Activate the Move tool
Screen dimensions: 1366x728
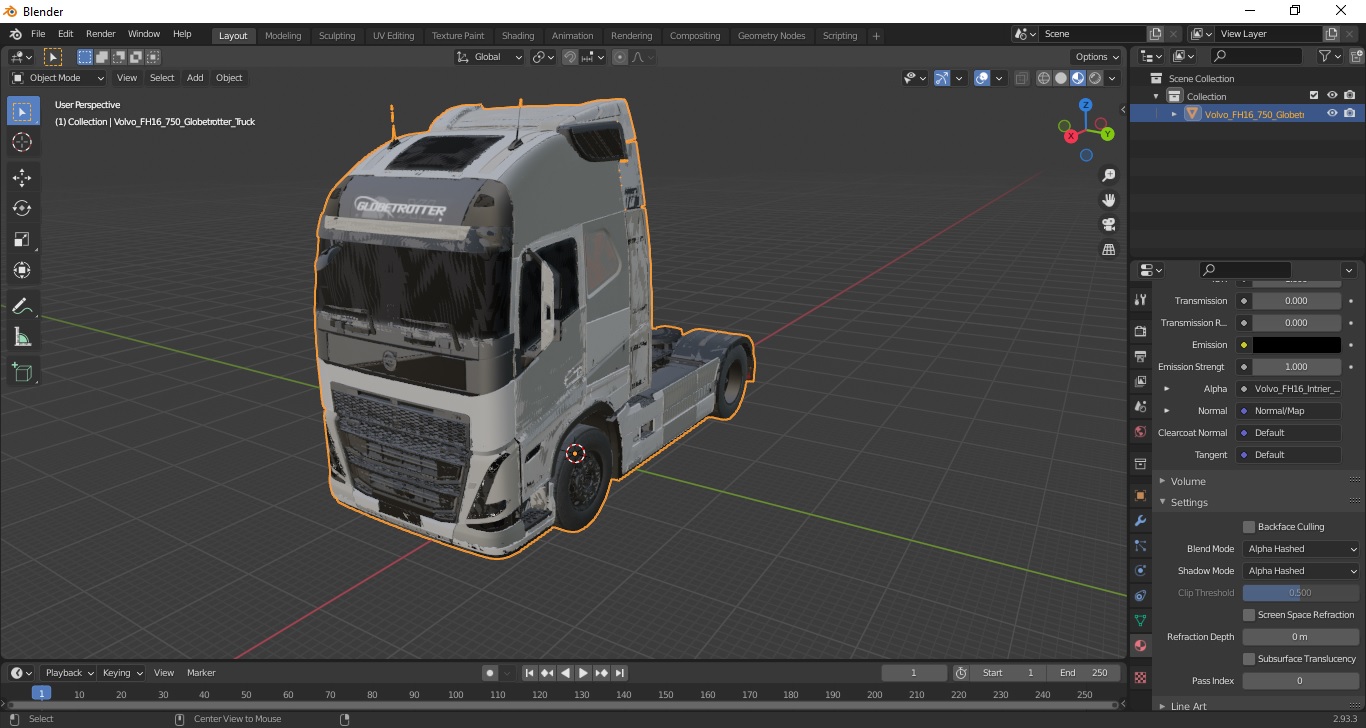click(22, 178)
